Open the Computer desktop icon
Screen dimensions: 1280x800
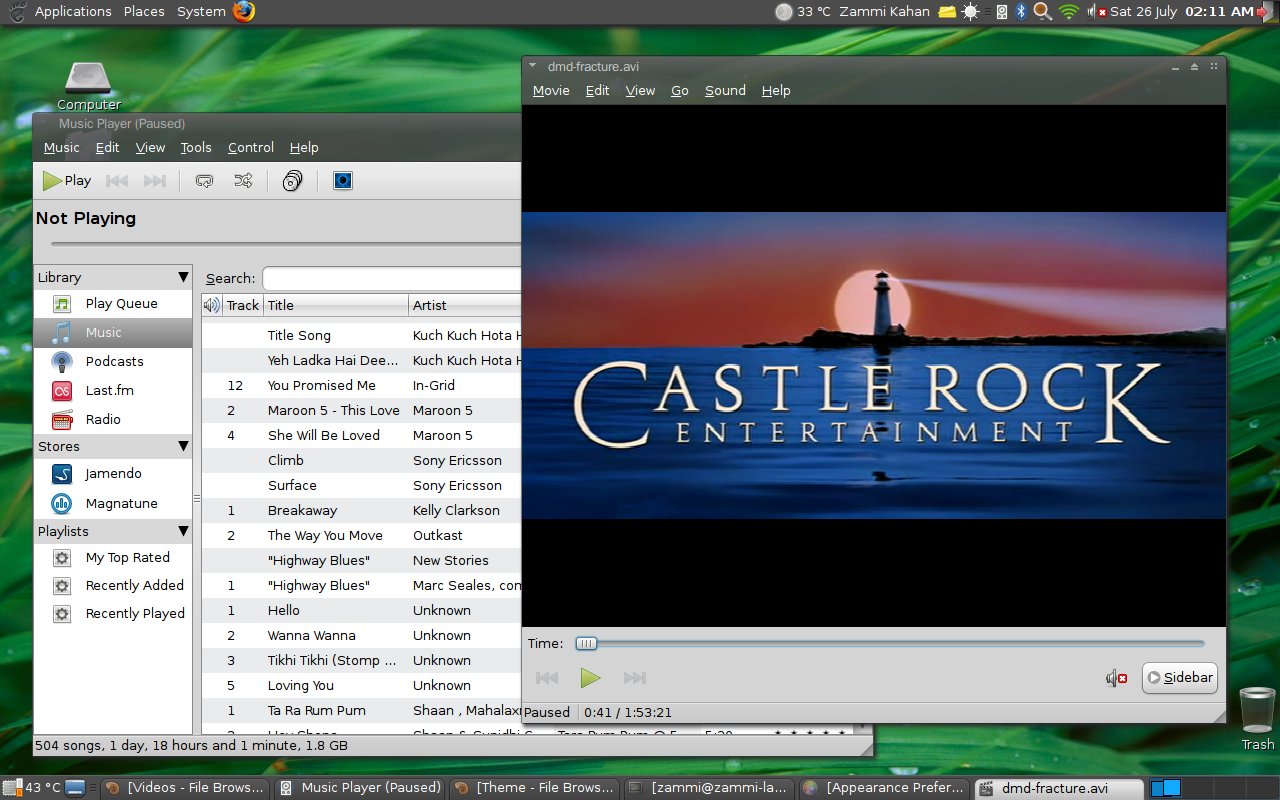coord(88,85)
